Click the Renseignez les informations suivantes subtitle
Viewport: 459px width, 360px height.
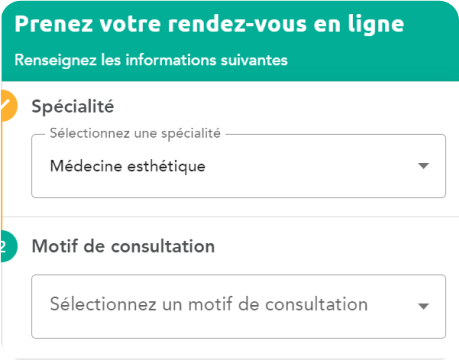pyautogui.click(x=151, y=60)
